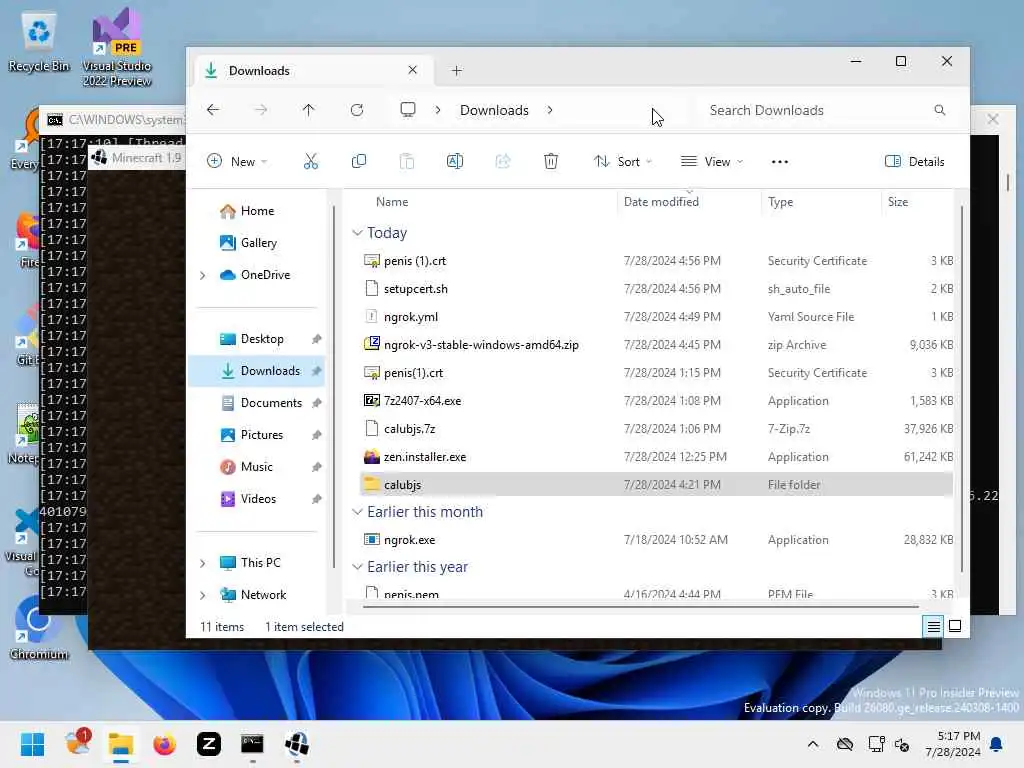Click the file list vertical scrollbar
Viewport: 1024px width, 768px height.
coord(961,389)
